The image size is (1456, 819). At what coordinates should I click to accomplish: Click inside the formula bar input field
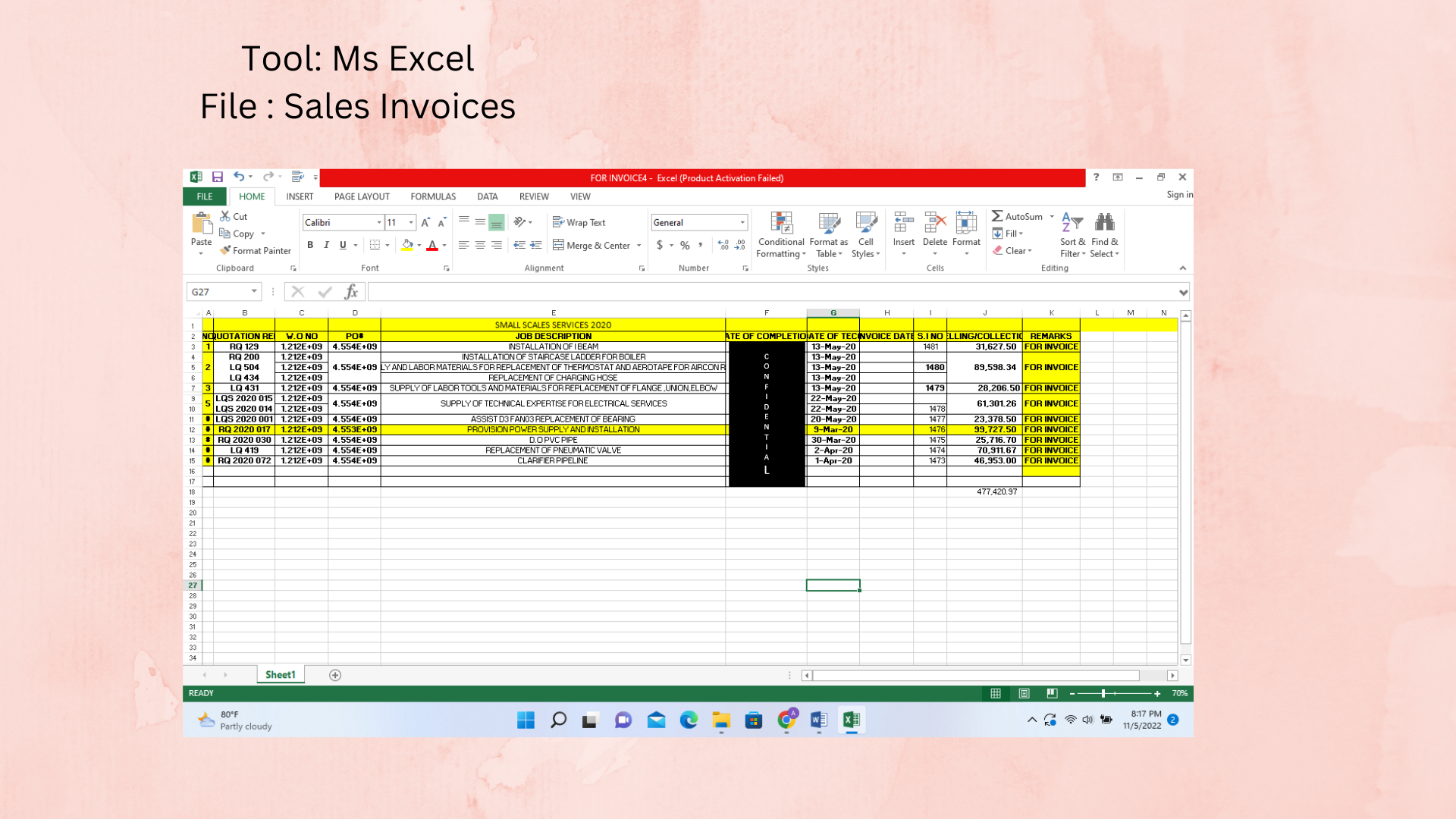758,292
